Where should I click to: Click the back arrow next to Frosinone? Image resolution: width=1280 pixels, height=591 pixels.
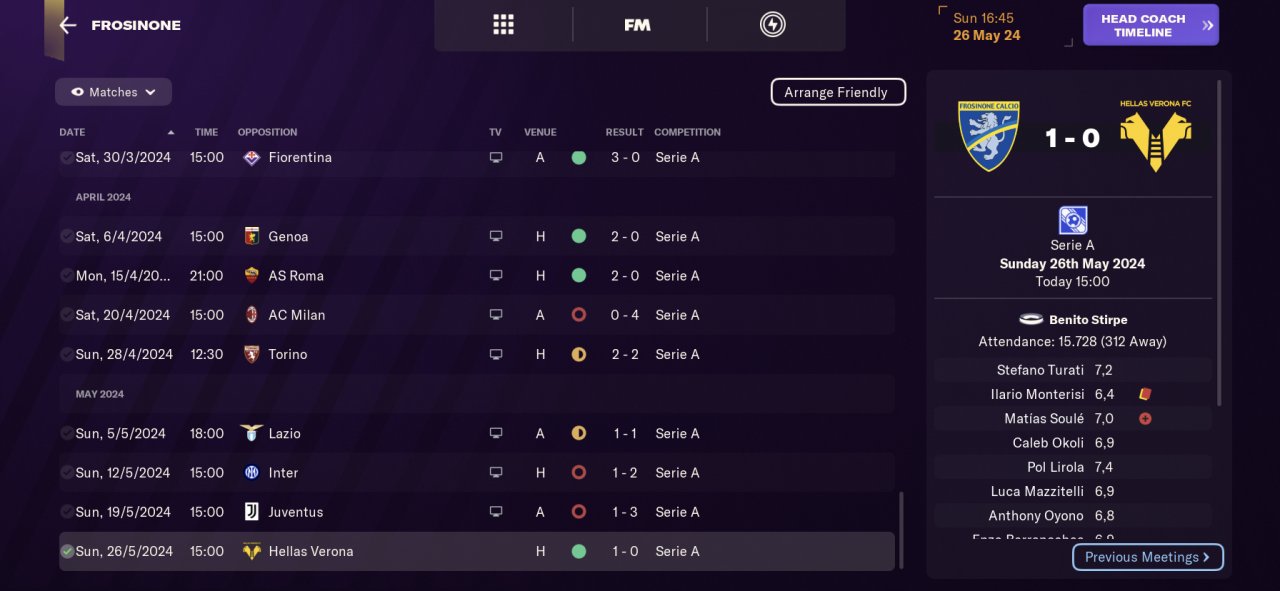[68, 26]
